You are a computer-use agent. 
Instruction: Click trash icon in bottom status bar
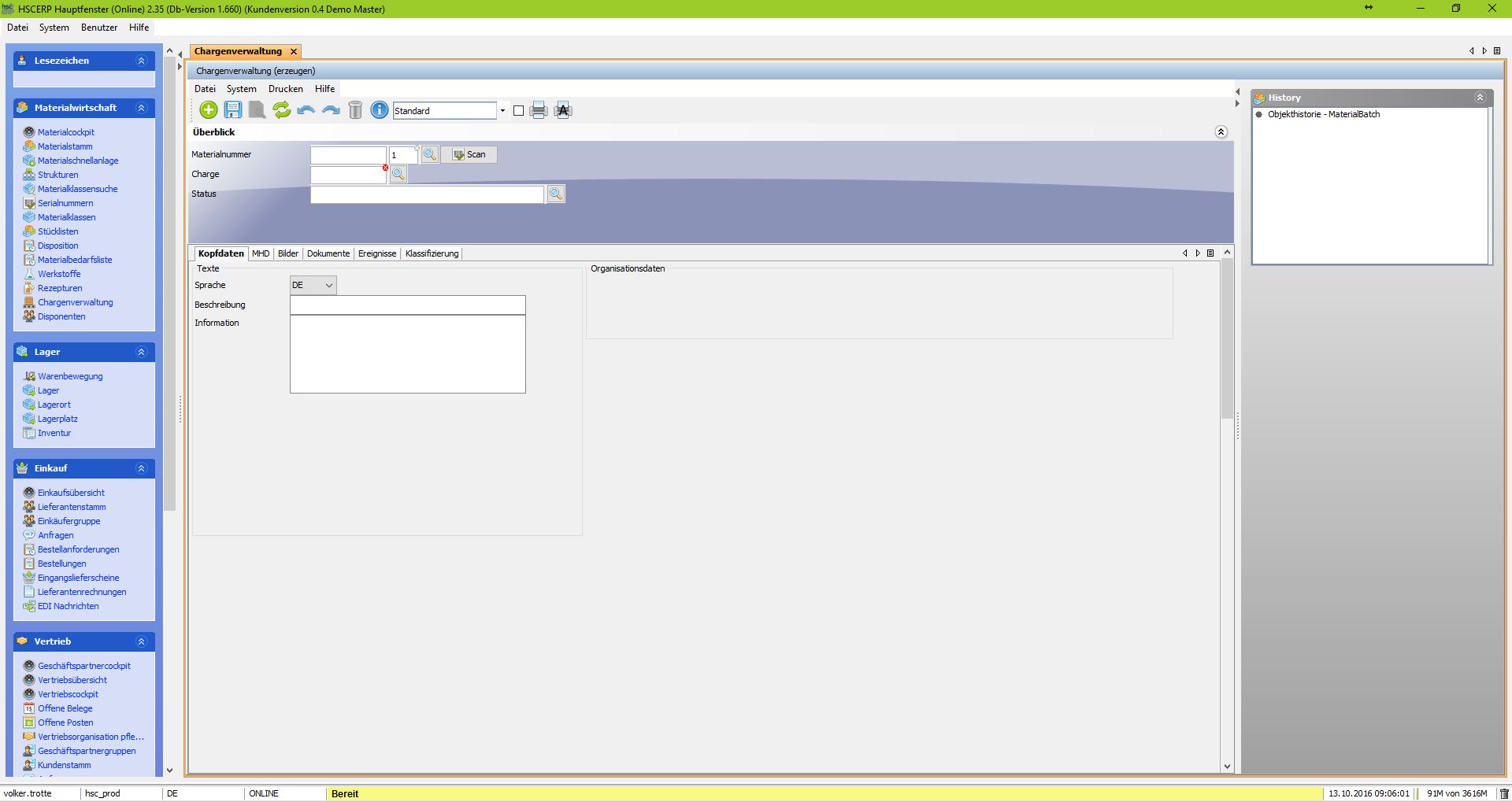tap(1504, 793)
